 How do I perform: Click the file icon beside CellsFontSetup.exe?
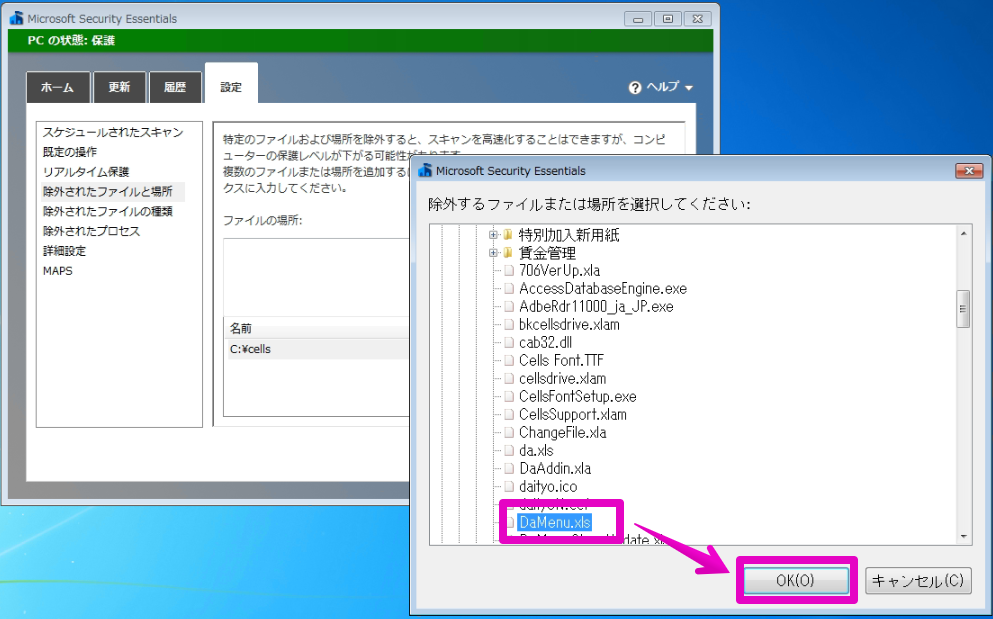tap(509, 397)
